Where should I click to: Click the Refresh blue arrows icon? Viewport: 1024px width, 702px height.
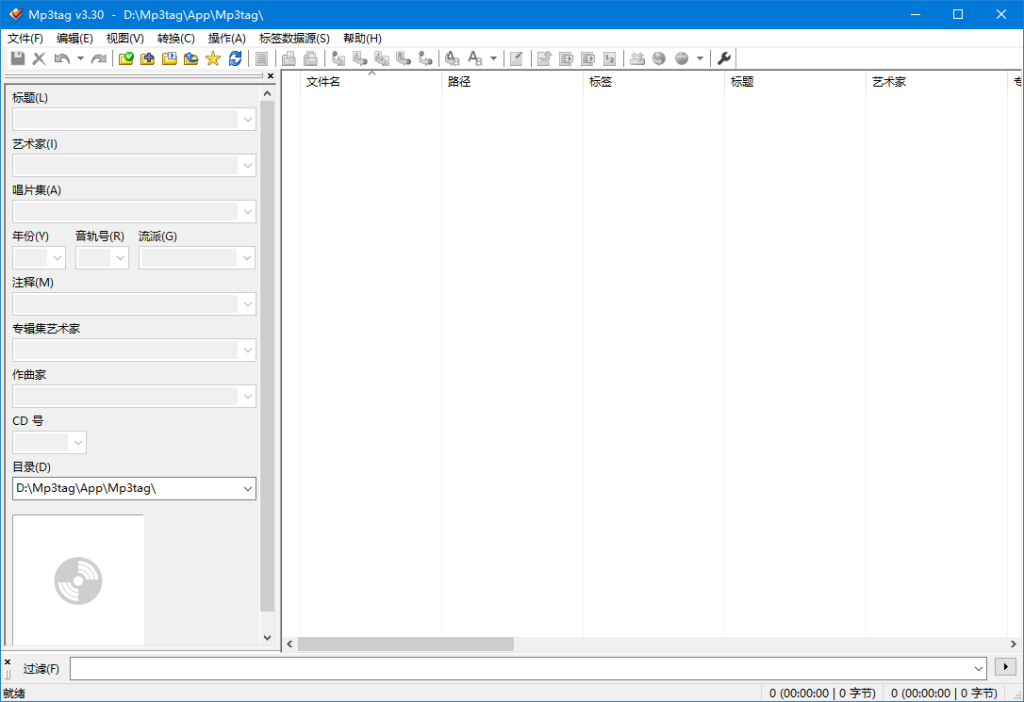click(x=235, y=58)
